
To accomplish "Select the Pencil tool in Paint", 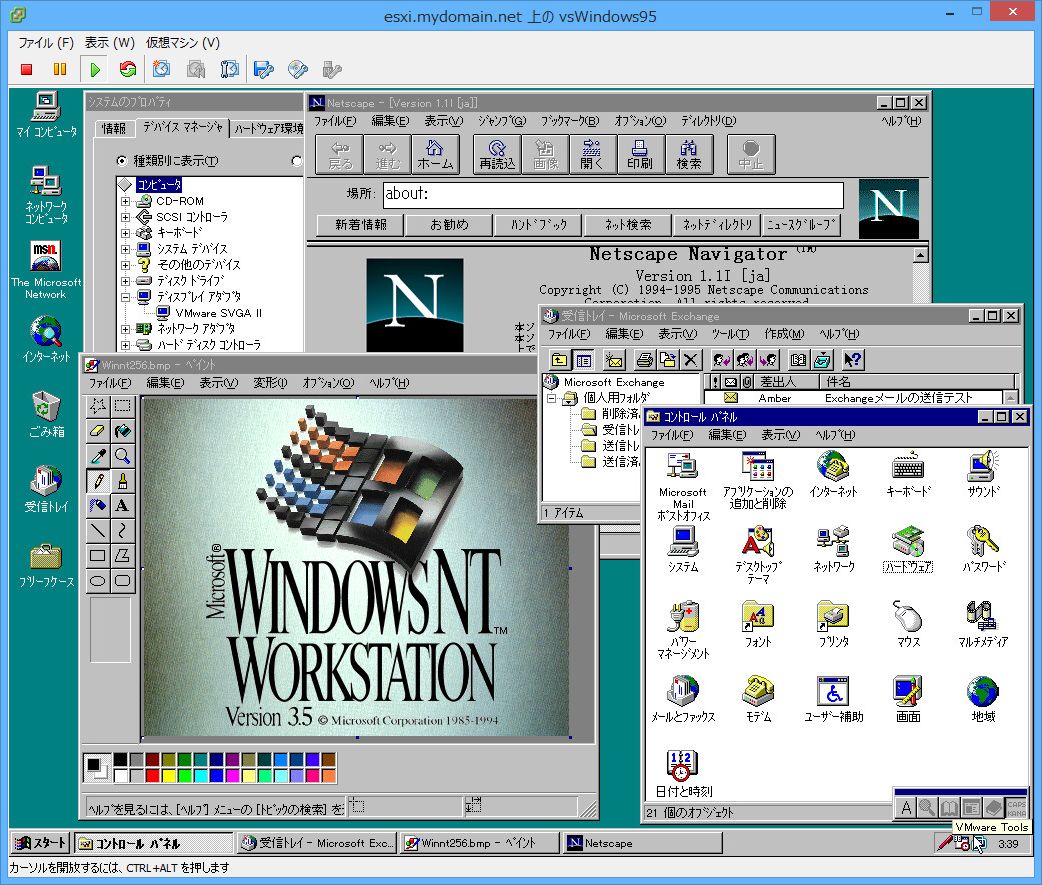I will pyautogui.click(x=98, y=480).
